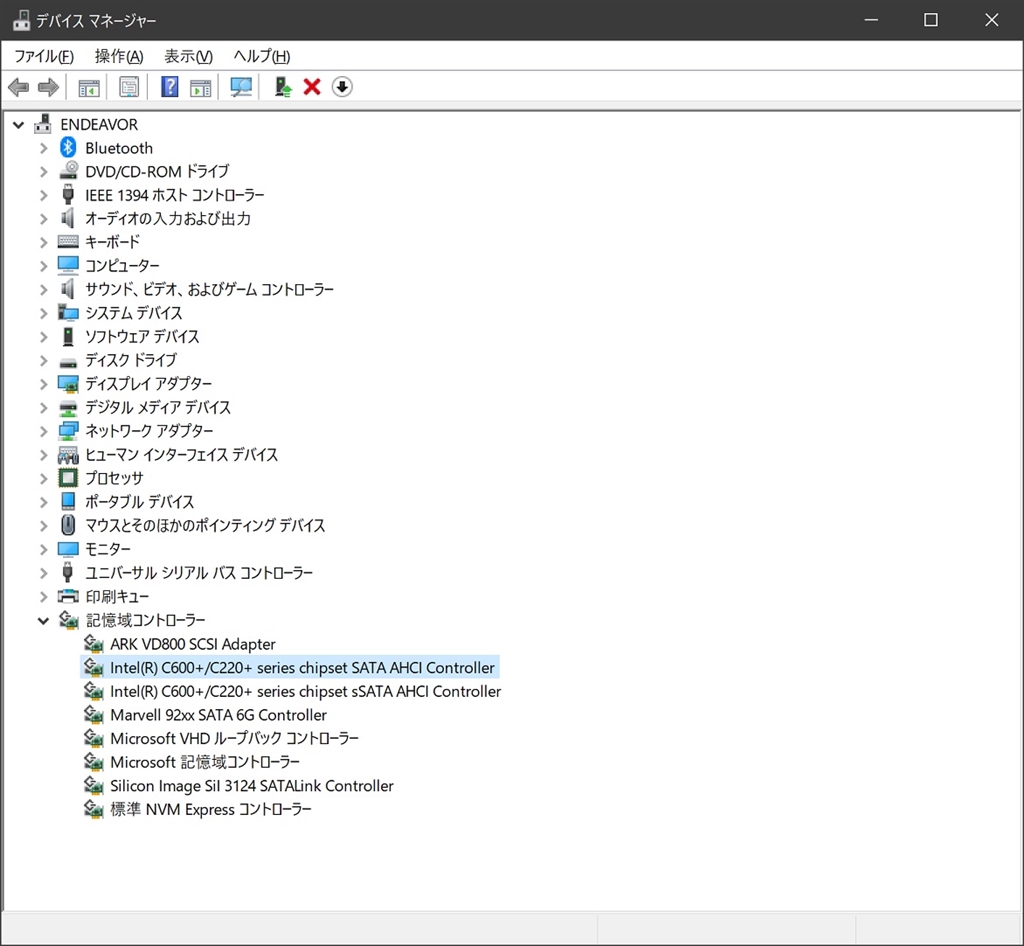Viewport: 1024px width, 946px height.
Task: Click the red X uninstall device icon
Action: coord(312,87)
